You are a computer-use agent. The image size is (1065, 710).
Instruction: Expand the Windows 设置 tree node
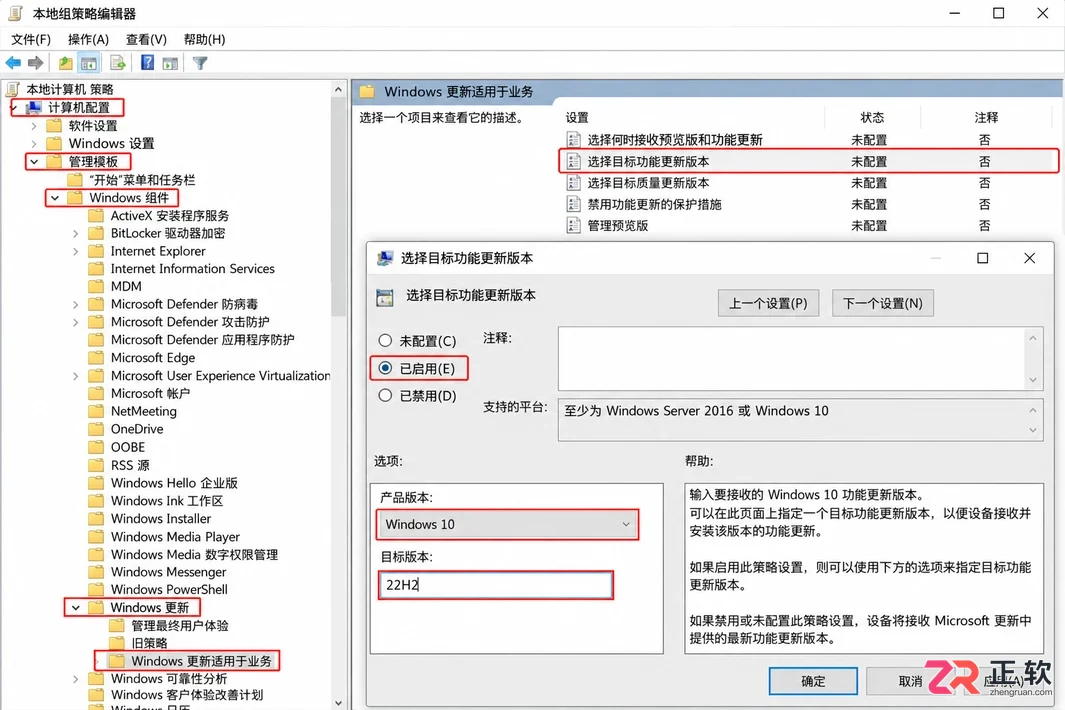[34, 143]
